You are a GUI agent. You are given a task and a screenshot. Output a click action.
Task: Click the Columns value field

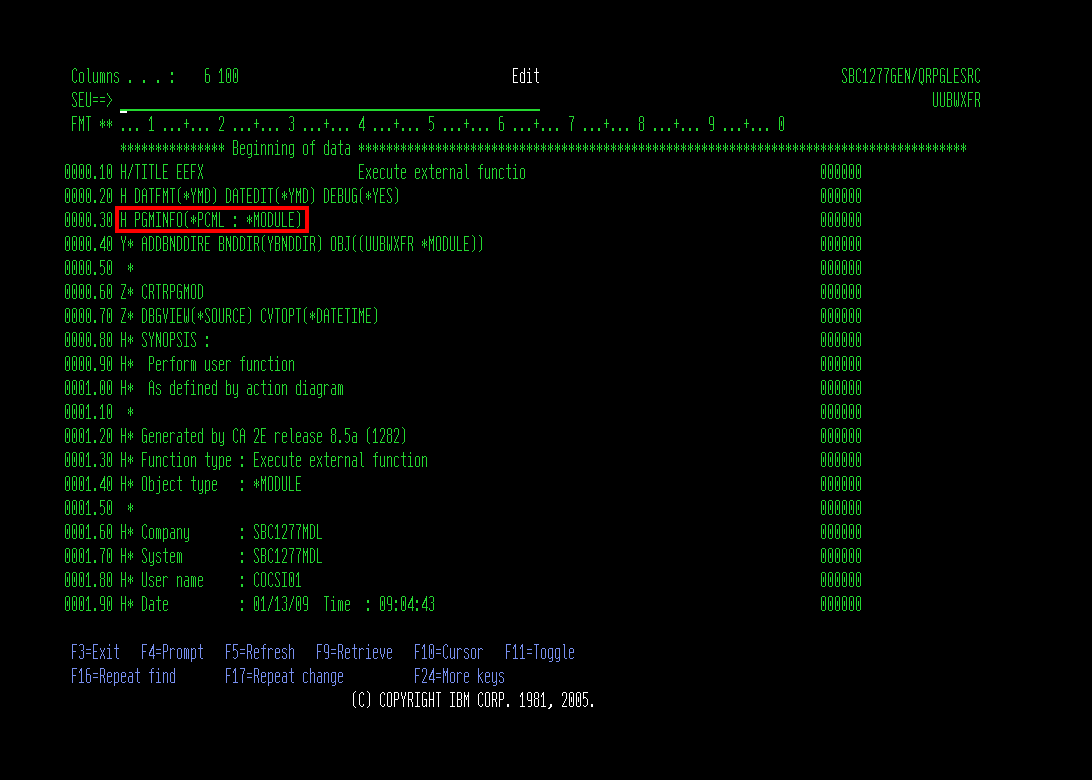[x=221, y=77]
